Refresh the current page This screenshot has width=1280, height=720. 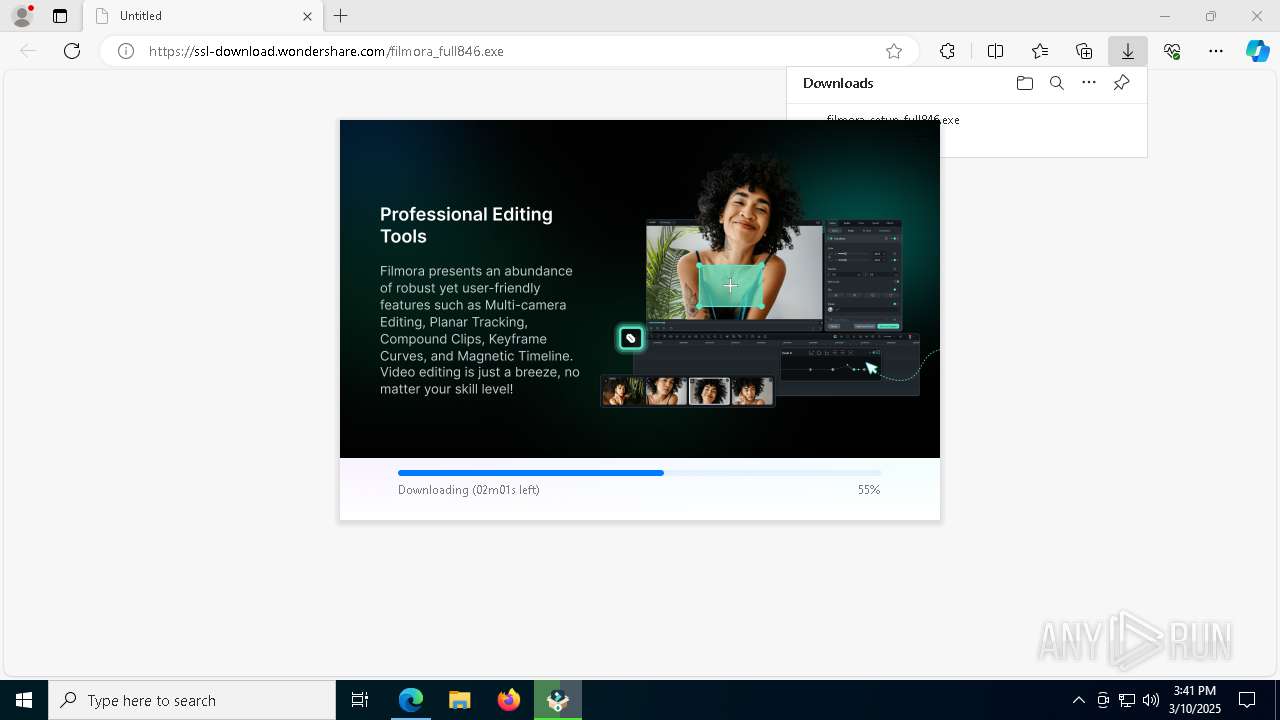tap(72, 51)
